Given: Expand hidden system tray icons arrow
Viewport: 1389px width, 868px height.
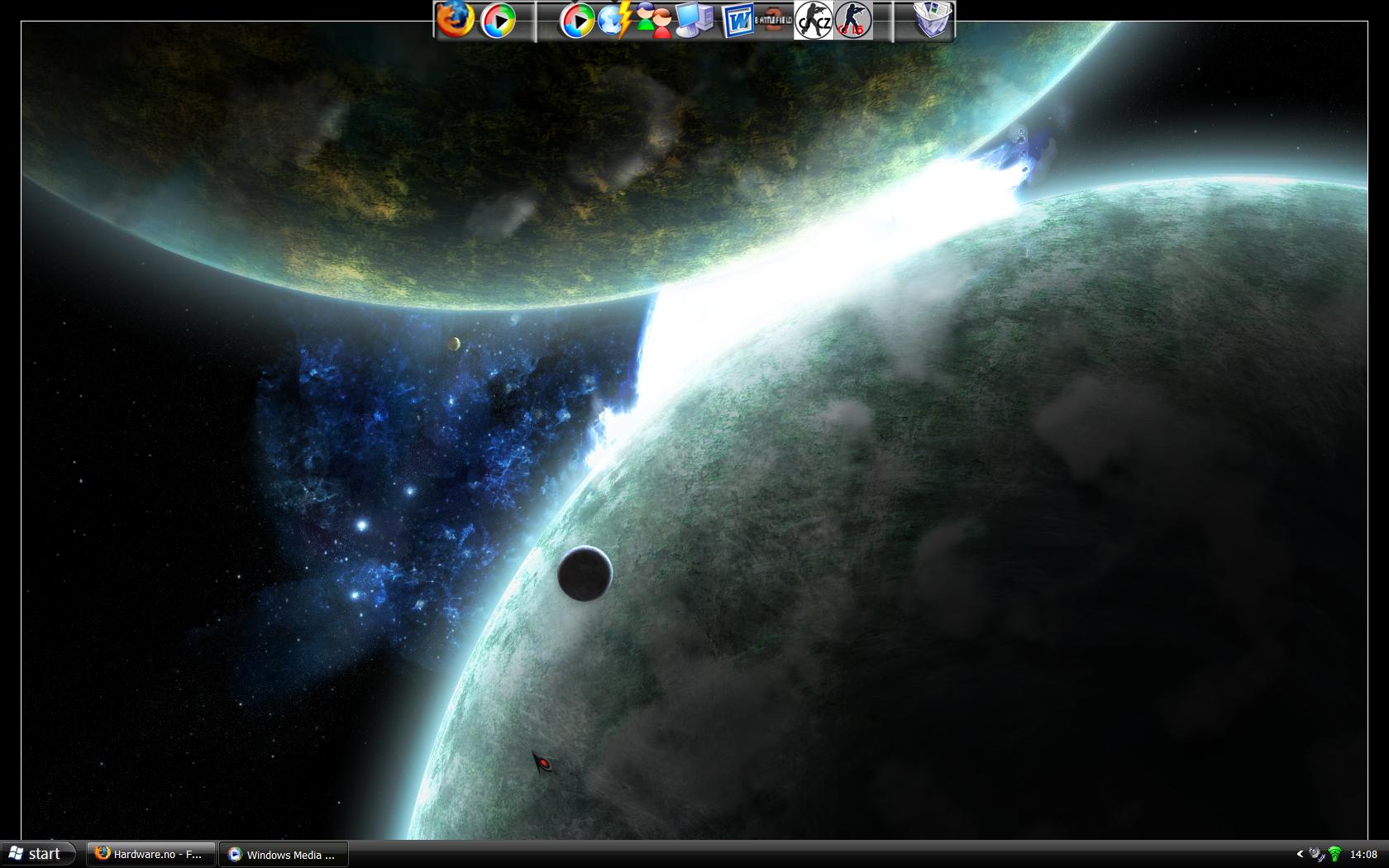Looking at the screenshot, I should (1300, 854).
